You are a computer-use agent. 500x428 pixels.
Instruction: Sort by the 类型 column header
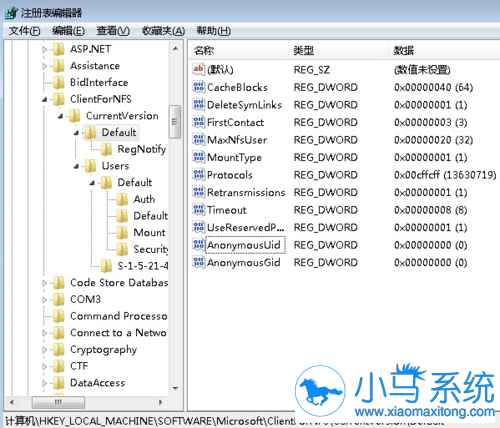[x=338, y=51]
